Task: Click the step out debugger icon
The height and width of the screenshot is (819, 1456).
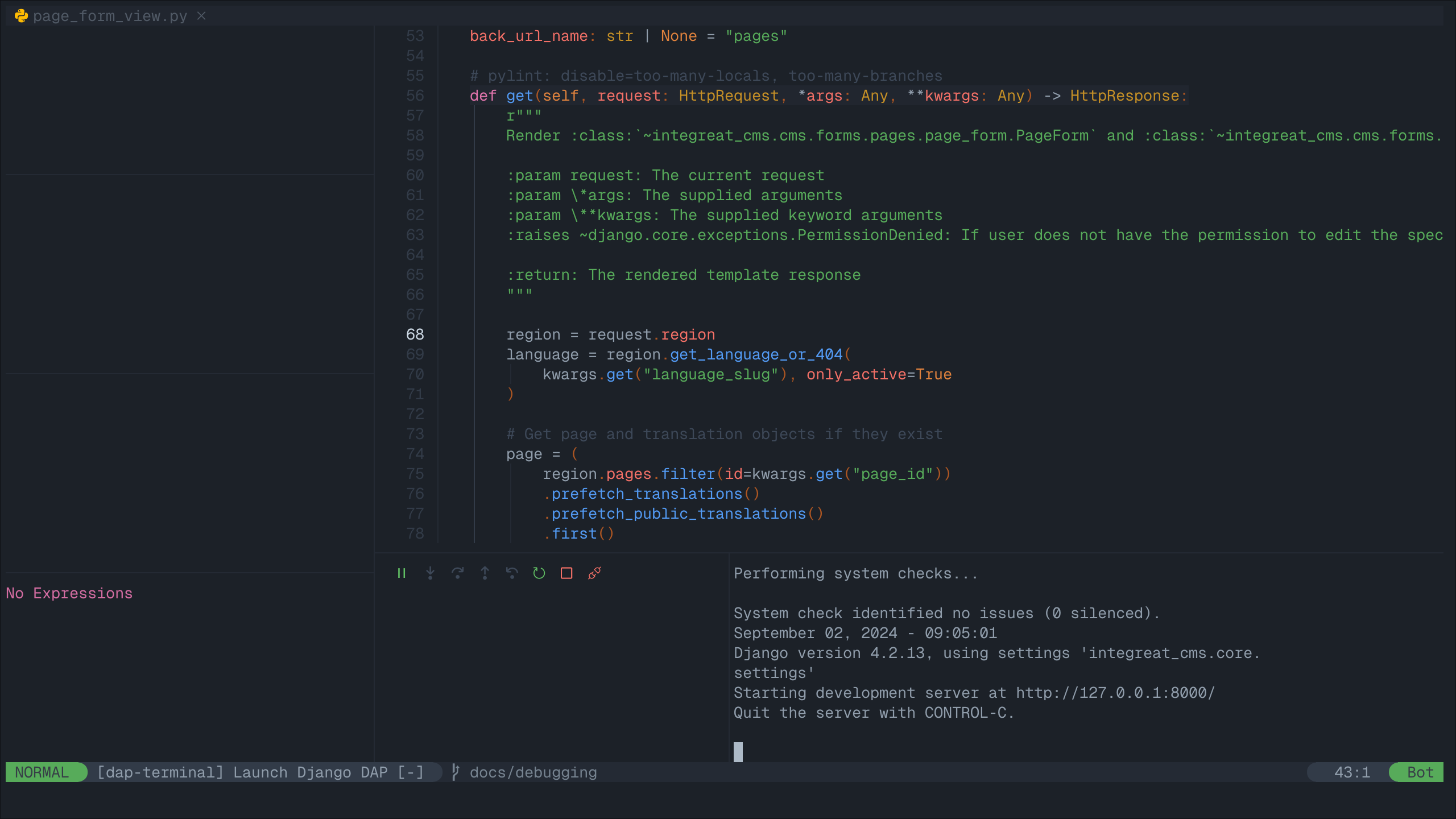Action: coord(484,573)
